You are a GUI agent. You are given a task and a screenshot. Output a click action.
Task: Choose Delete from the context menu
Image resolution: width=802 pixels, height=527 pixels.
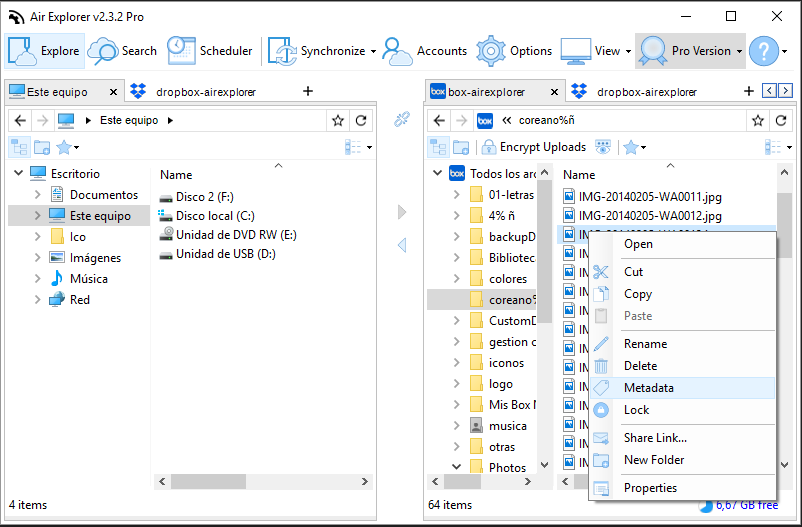[682, 366]
